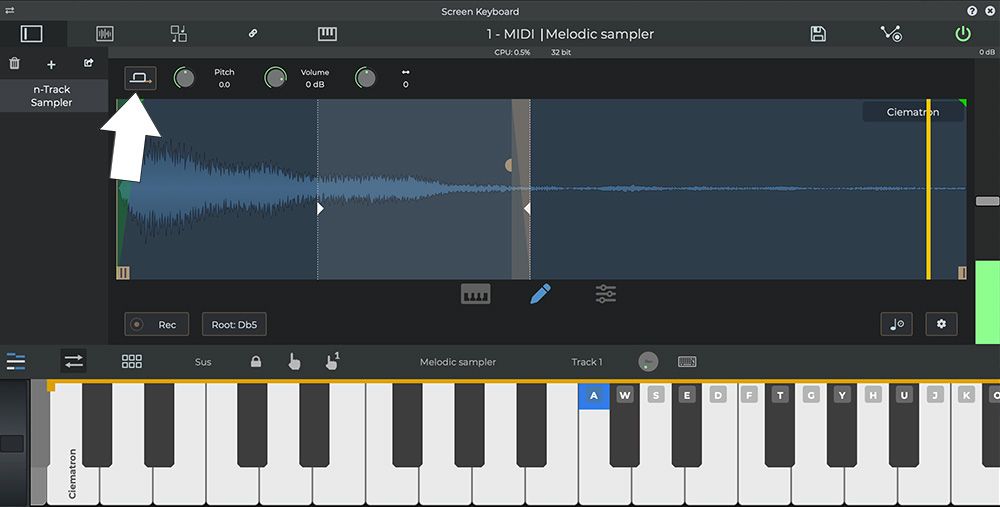Show the piano keyboard icon in top toolbar
This screenshot has height=507, width=1000.
pos(327,34)
